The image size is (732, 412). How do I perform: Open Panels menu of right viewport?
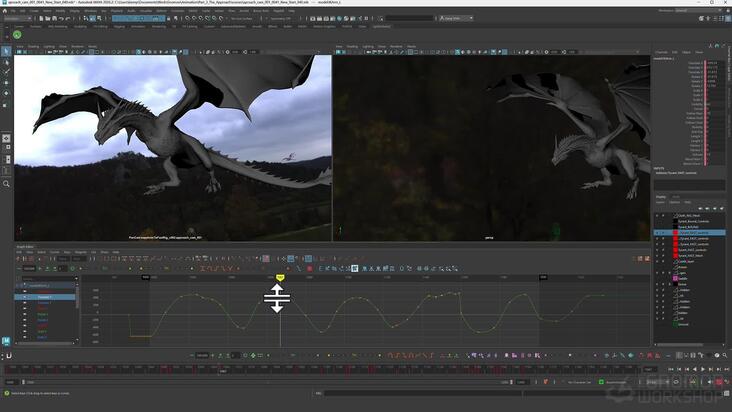coord(411,47)
